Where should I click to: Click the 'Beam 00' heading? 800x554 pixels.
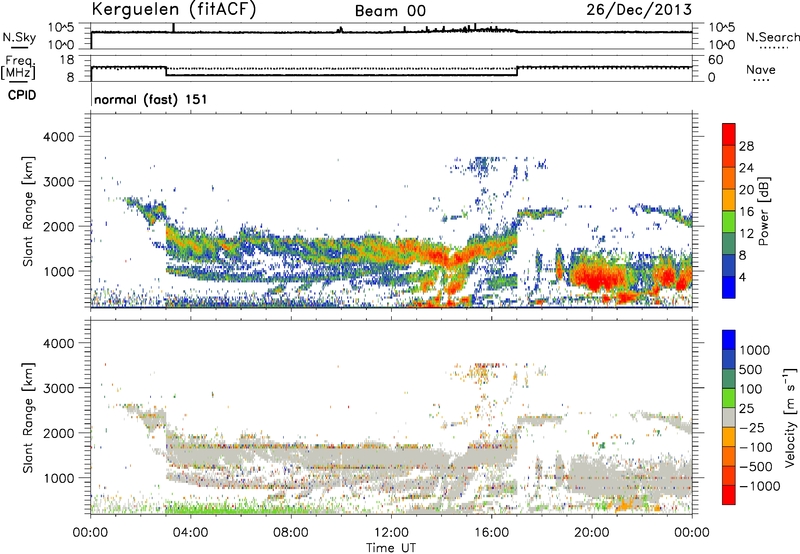[390, 11]
